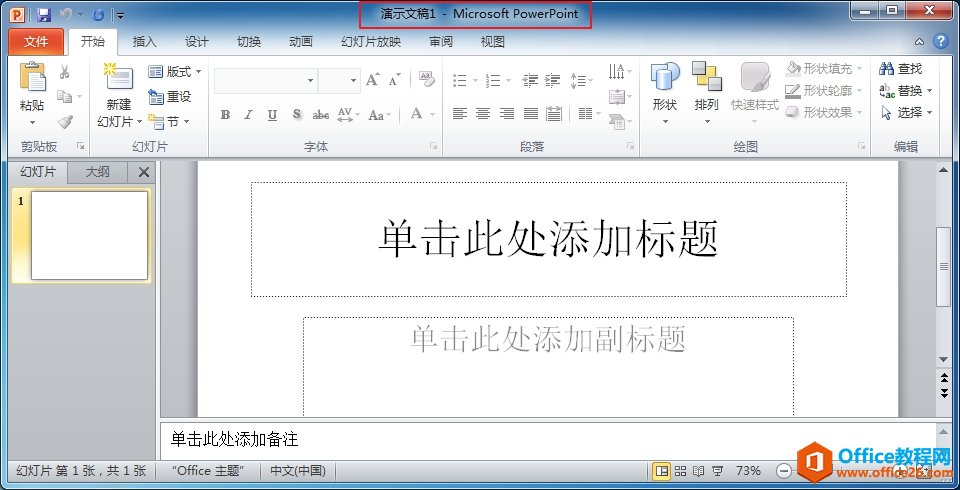Click the Decrease List Level icon
This screenshot has width=960, height=490.
pyautogui.click(x=530, y=80)
